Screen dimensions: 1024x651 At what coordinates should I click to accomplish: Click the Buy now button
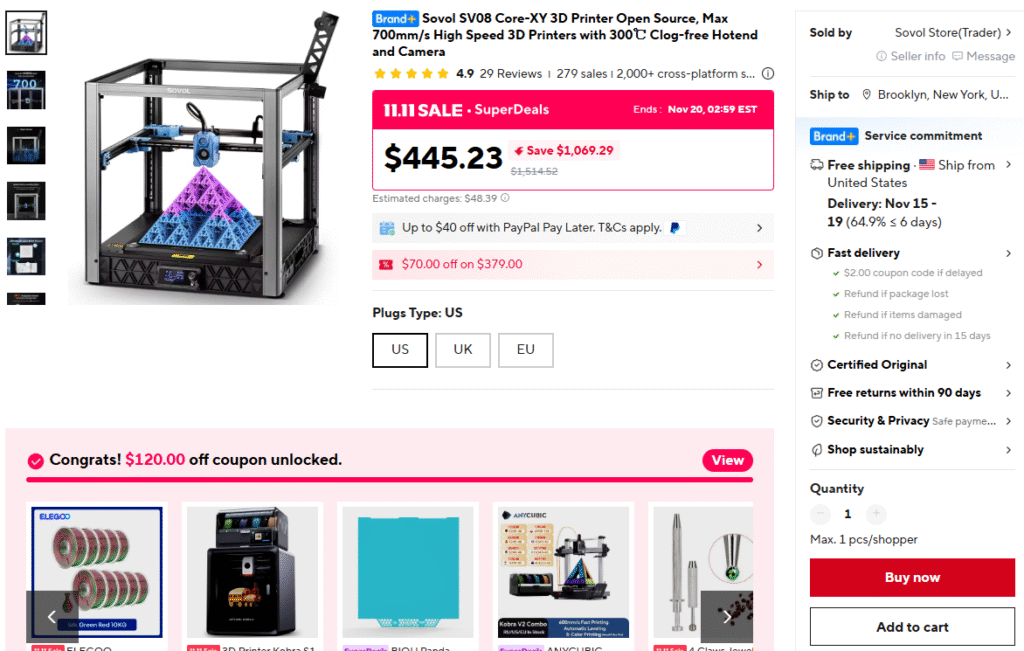click(912, 577)
